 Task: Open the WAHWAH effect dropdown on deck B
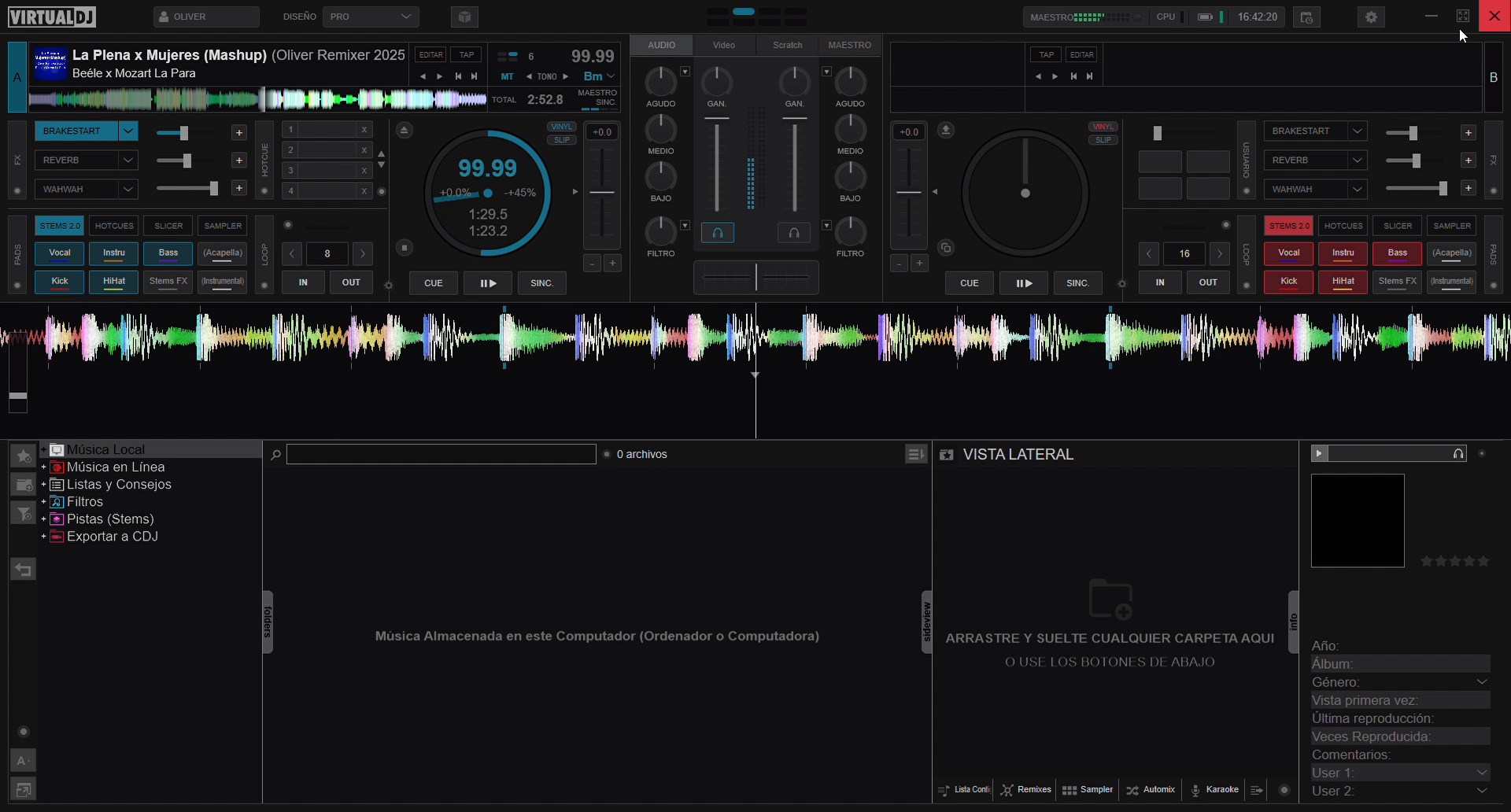(1358, 190)
